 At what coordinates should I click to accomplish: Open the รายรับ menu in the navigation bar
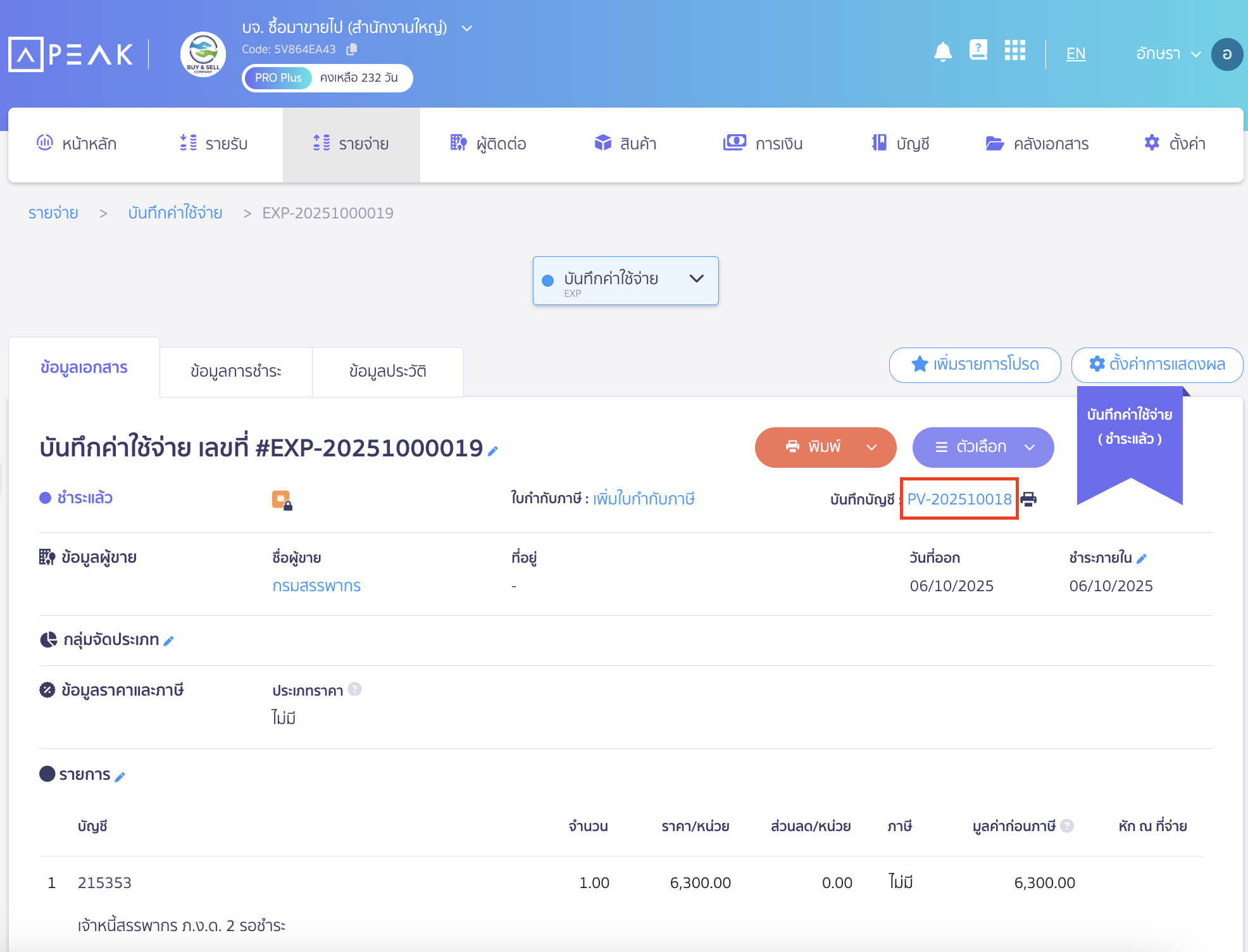click(x=214, y=144)
